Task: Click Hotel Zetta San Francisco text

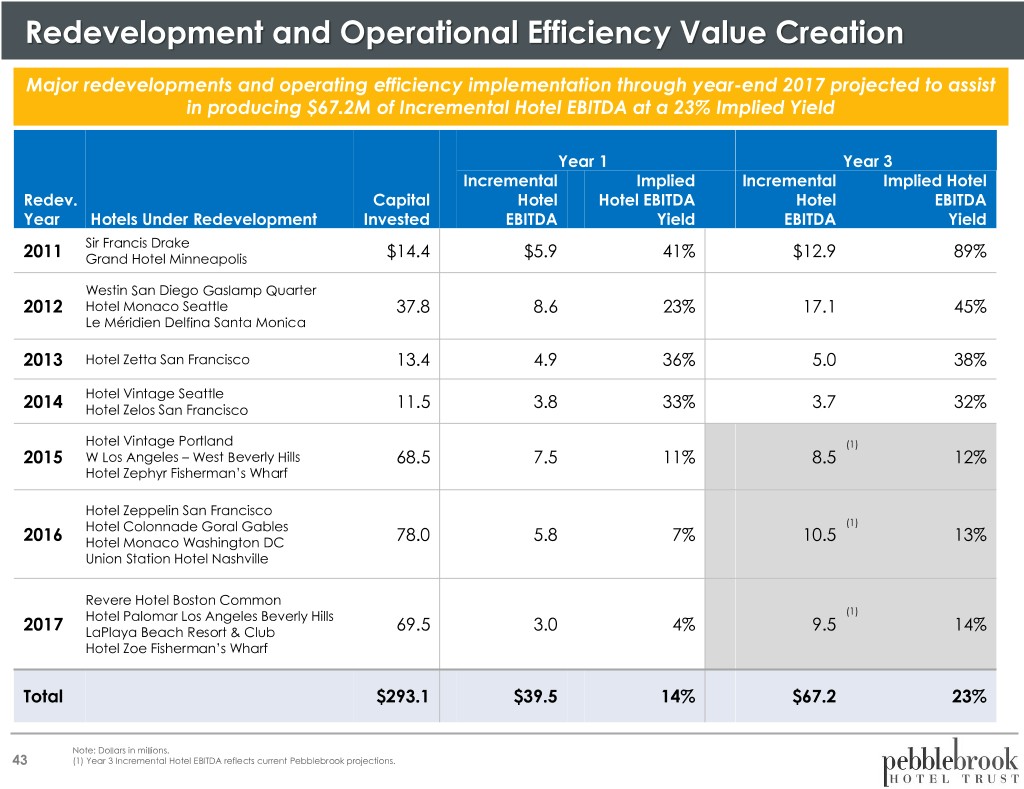Action: click(167, 360)
